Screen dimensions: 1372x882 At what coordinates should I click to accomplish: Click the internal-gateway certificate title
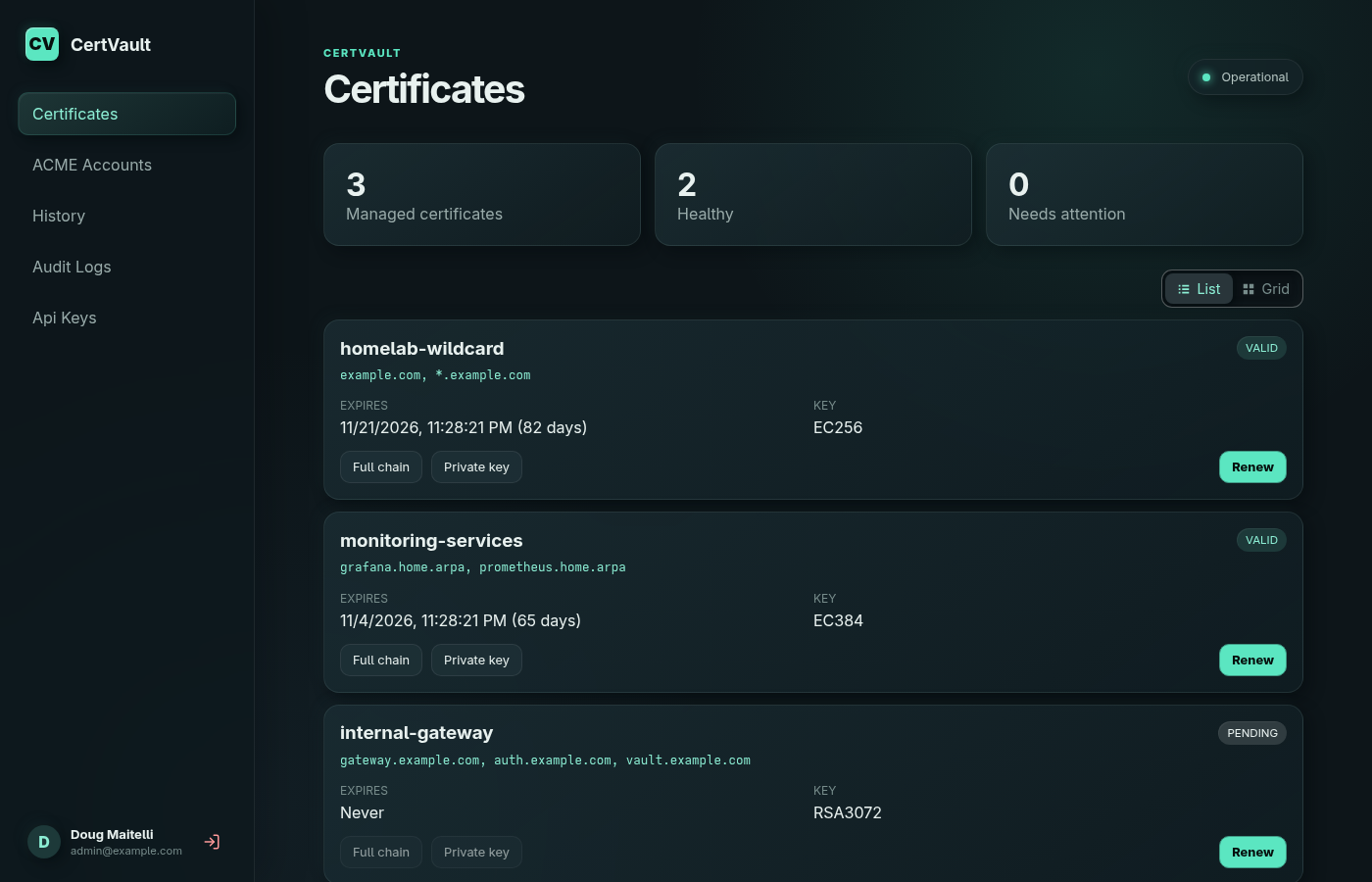pyautogui.click(x=416, y=733)
